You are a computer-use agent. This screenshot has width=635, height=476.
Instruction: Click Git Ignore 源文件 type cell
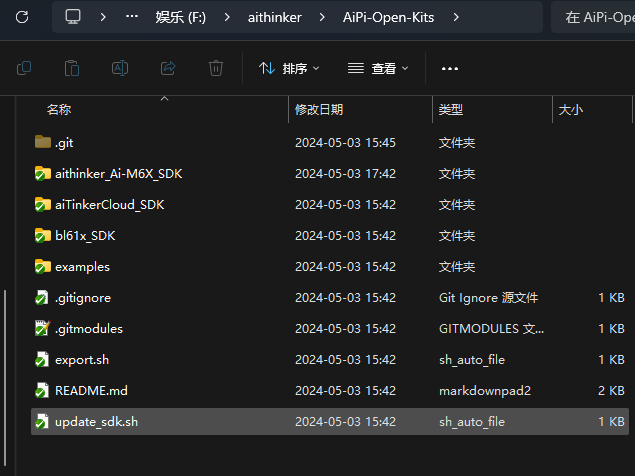click(488, 298)
